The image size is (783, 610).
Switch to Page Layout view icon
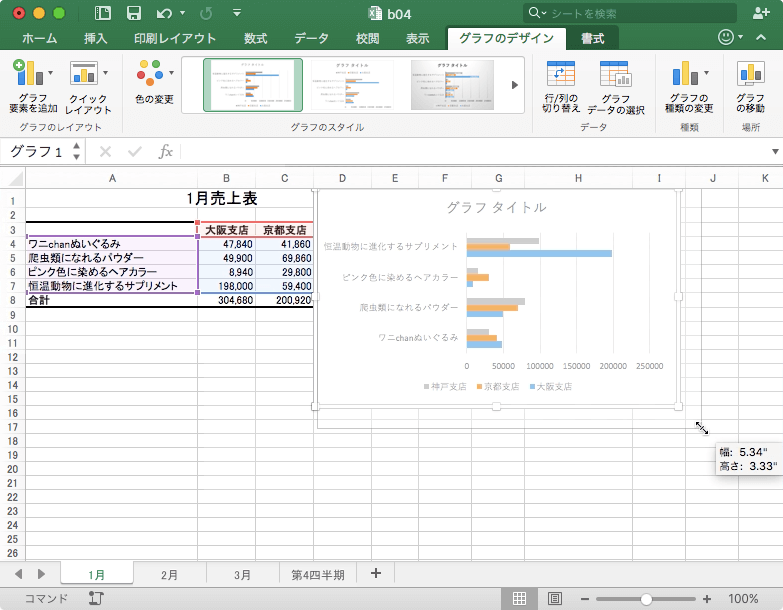click(x=555, y=599)
